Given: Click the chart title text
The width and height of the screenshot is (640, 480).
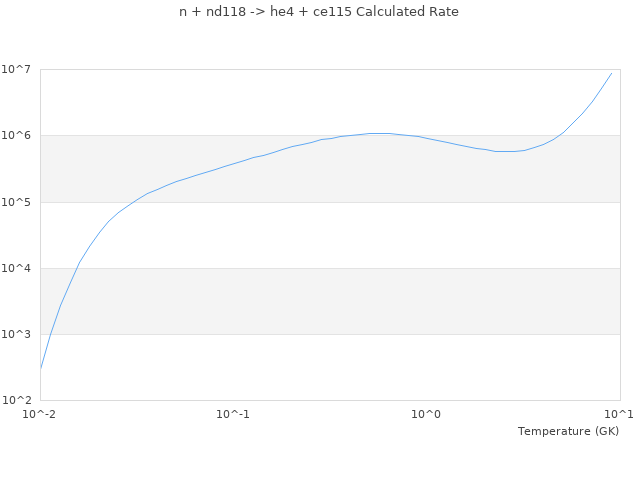Looking at the screenshot, I should pos(319,12).
